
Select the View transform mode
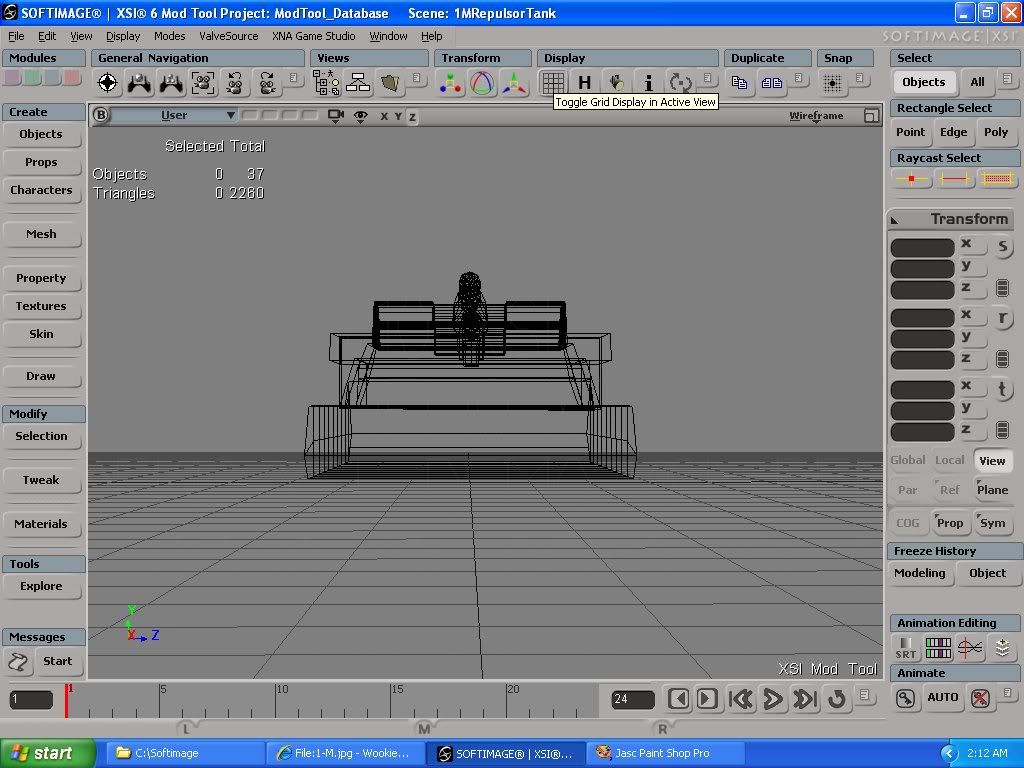coord(992,460)
